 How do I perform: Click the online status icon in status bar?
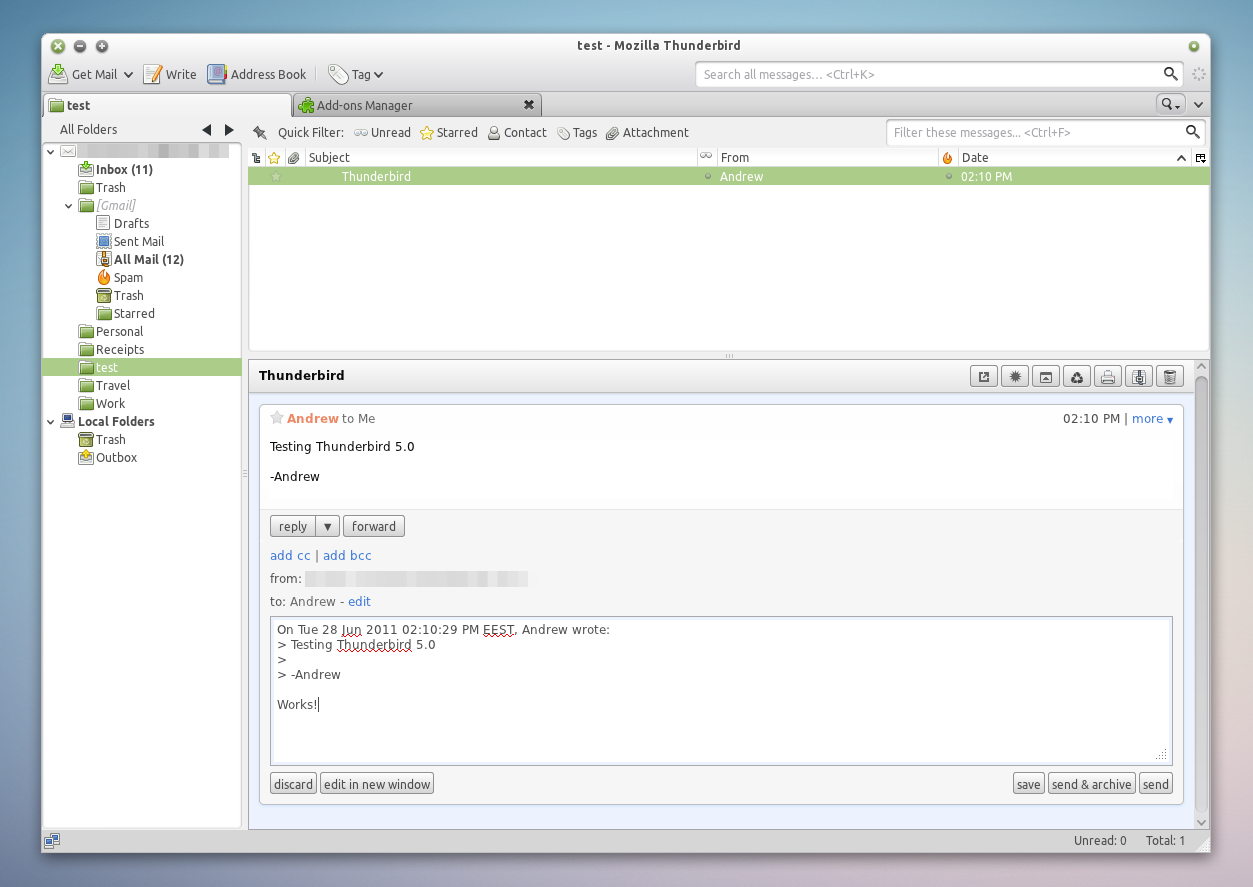52,841
